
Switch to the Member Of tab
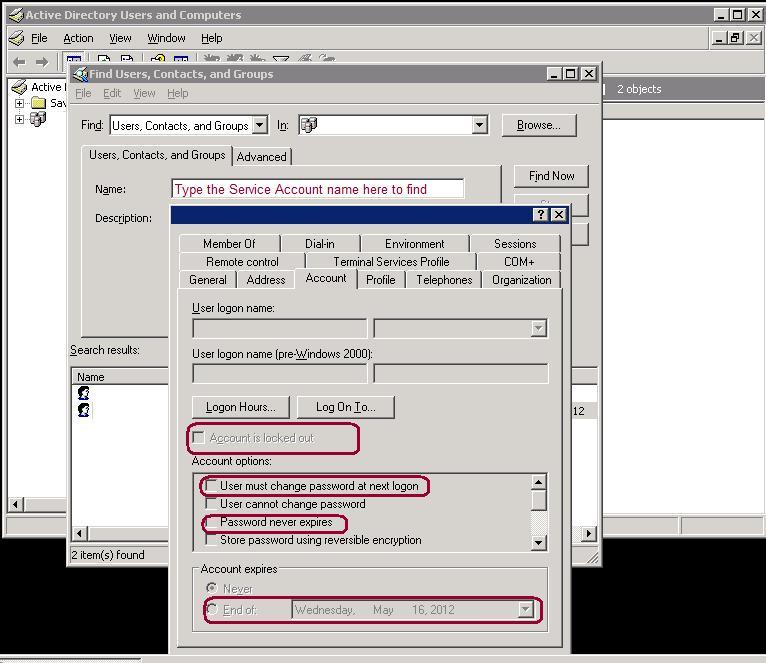pos(229,243)
